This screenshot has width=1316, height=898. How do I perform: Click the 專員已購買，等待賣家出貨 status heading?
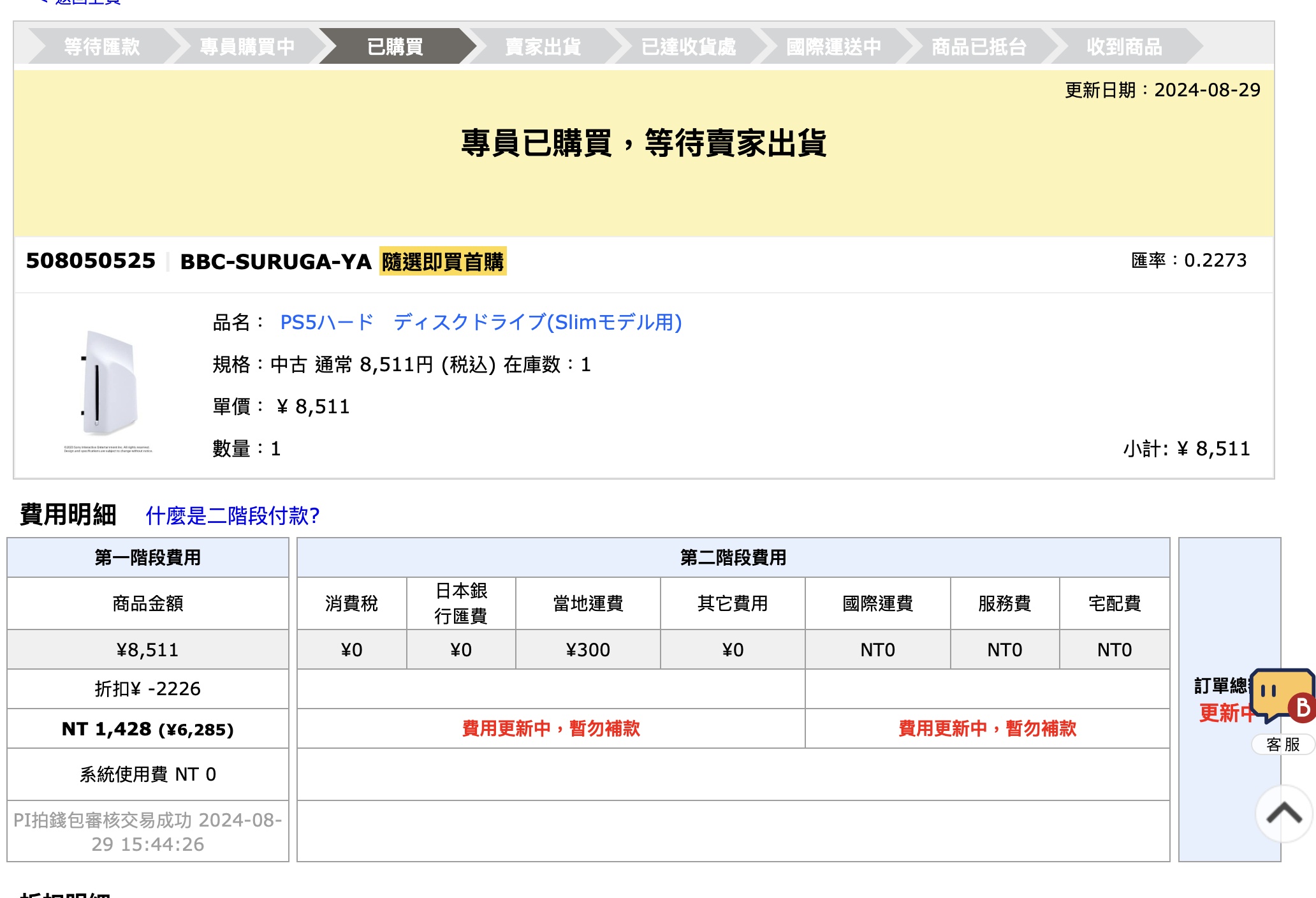[x=644, y=143]
